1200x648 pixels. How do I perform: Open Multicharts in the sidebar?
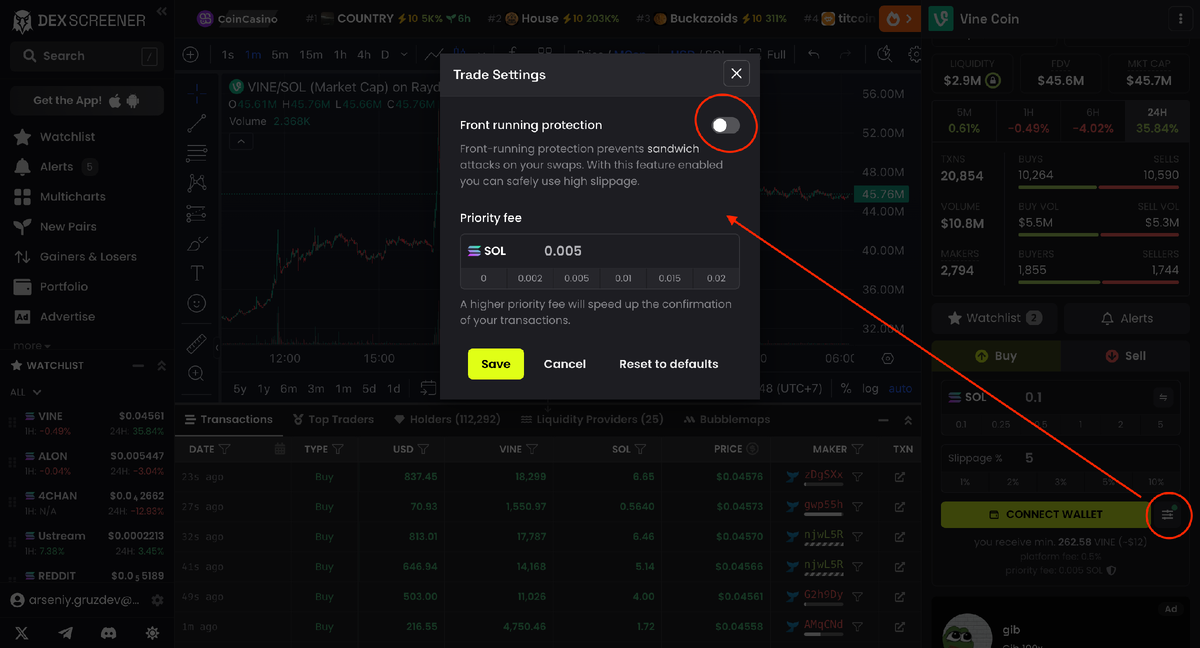pos(72,197)
